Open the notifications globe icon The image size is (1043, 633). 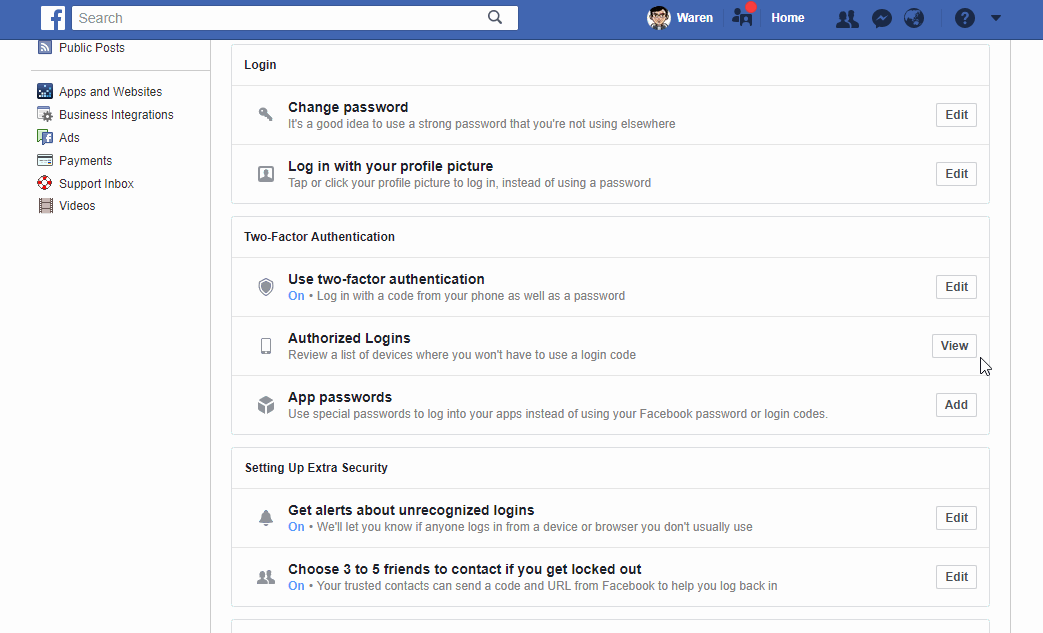pos(914,18)
